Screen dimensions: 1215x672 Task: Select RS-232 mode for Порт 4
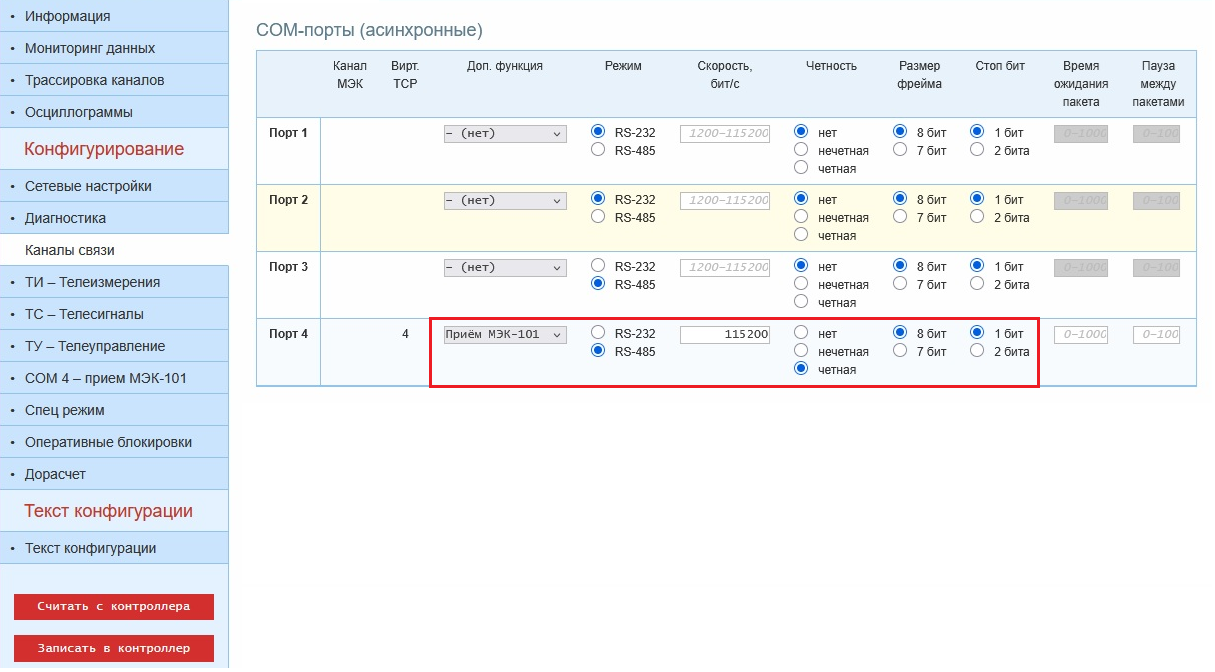598,333
